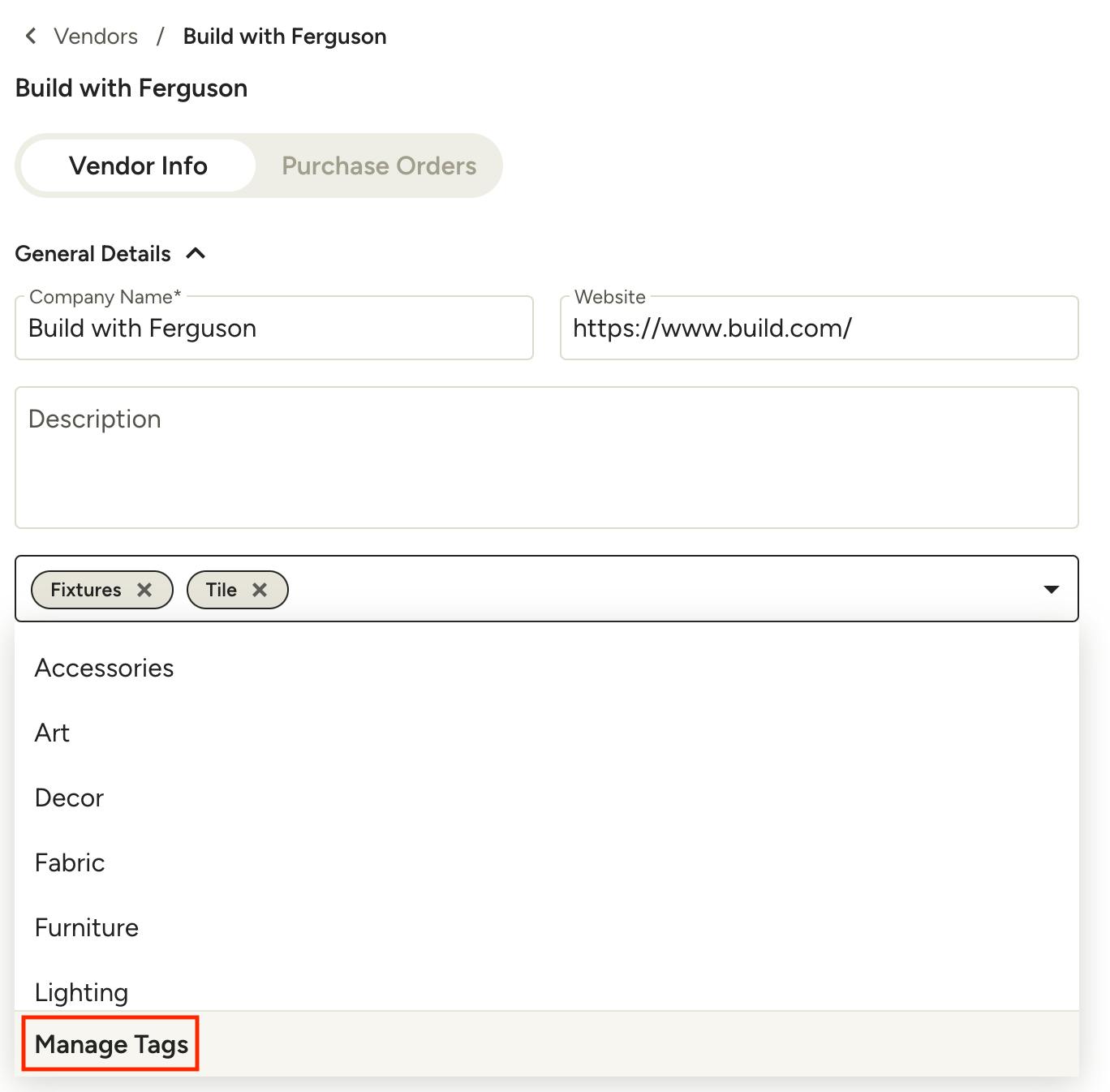Toggle the tags dropdown arrow

tap(1052, 589)
